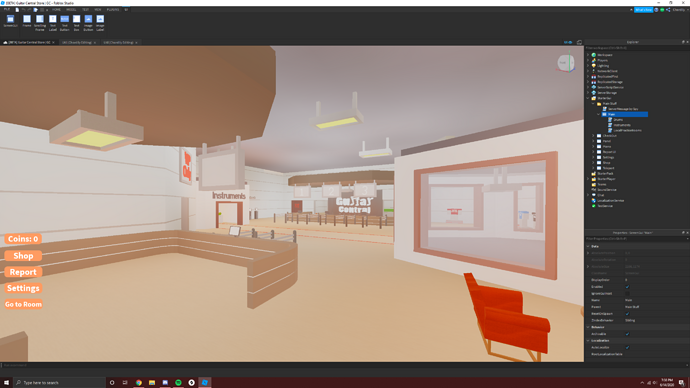Viewport: 690px width, 388px height.
Task: Click the Settings GUI button in viewport
Action: point(23,288)
